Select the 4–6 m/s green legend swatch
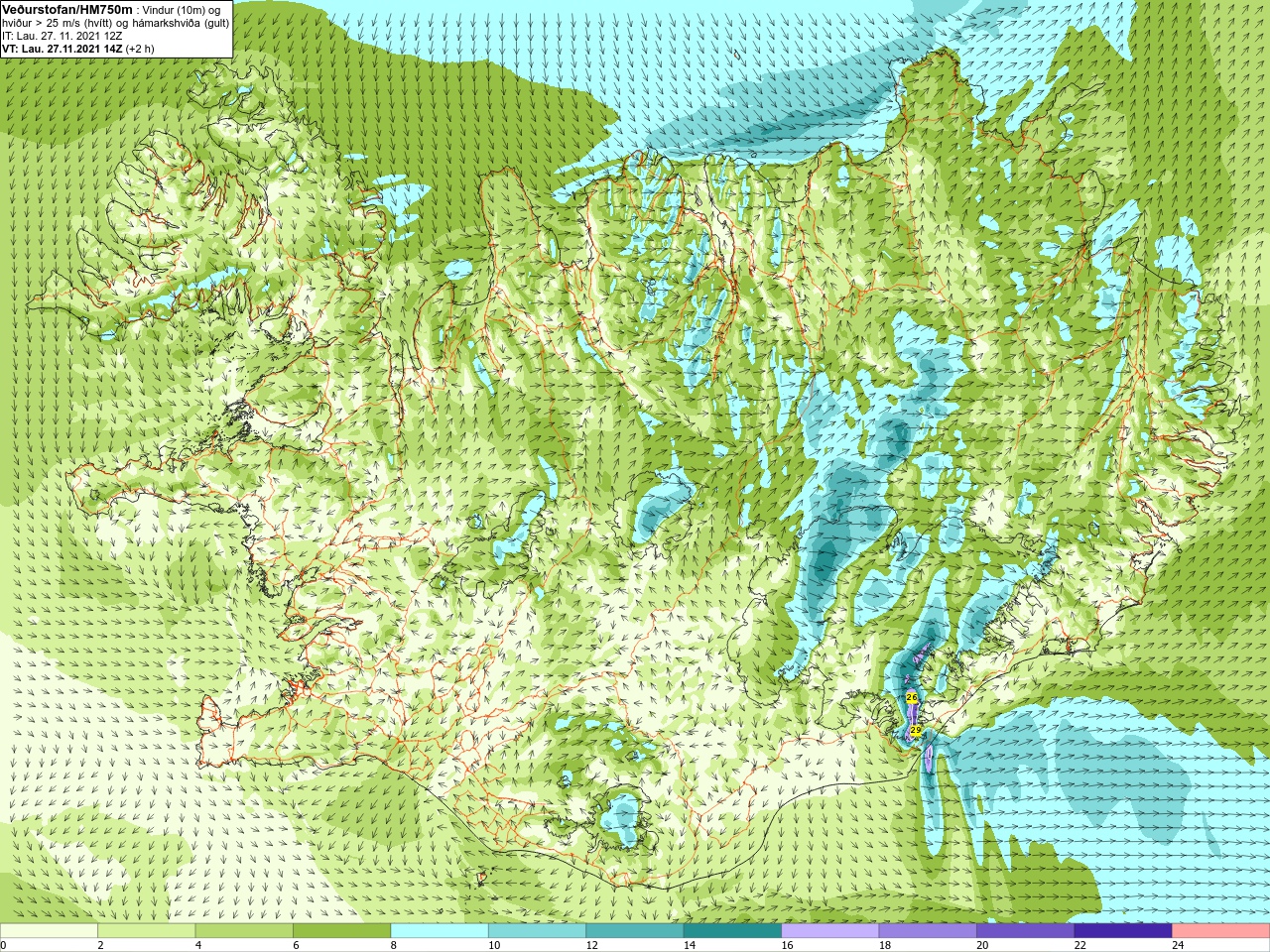The width and height of the screenshot is (1270, 952). (x=244, y=930)
